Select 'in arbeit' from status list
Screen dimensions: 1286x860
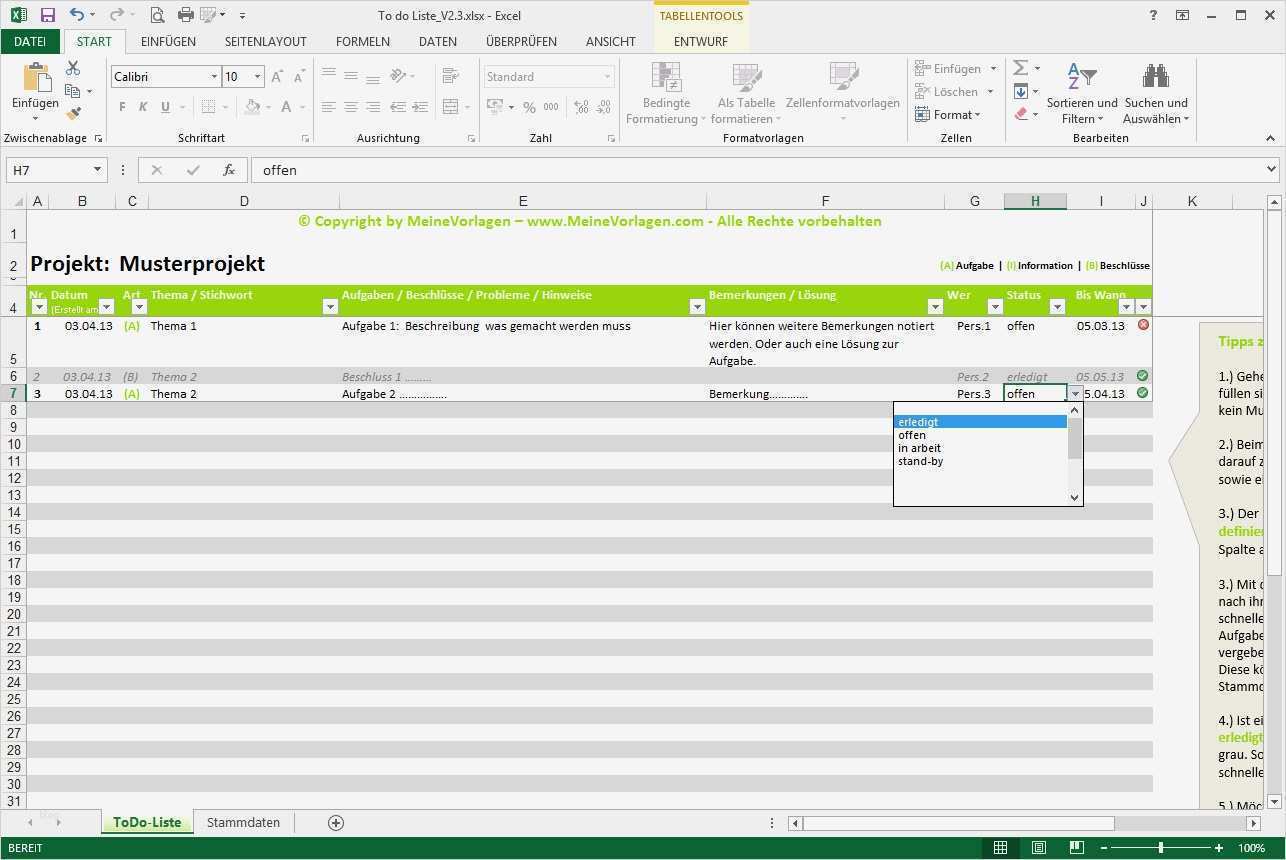click(919, 448)
